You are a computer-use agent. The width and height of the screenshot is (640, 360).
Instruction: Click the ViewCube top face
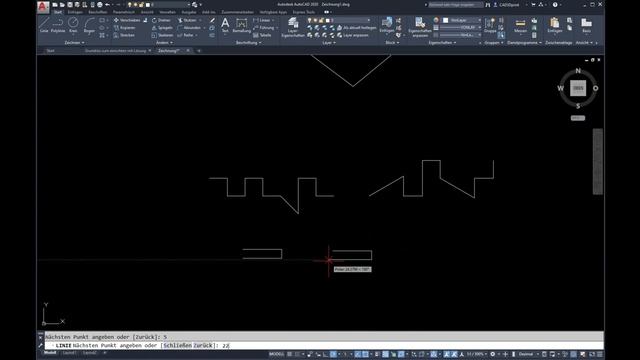click(x=578, y=88)
